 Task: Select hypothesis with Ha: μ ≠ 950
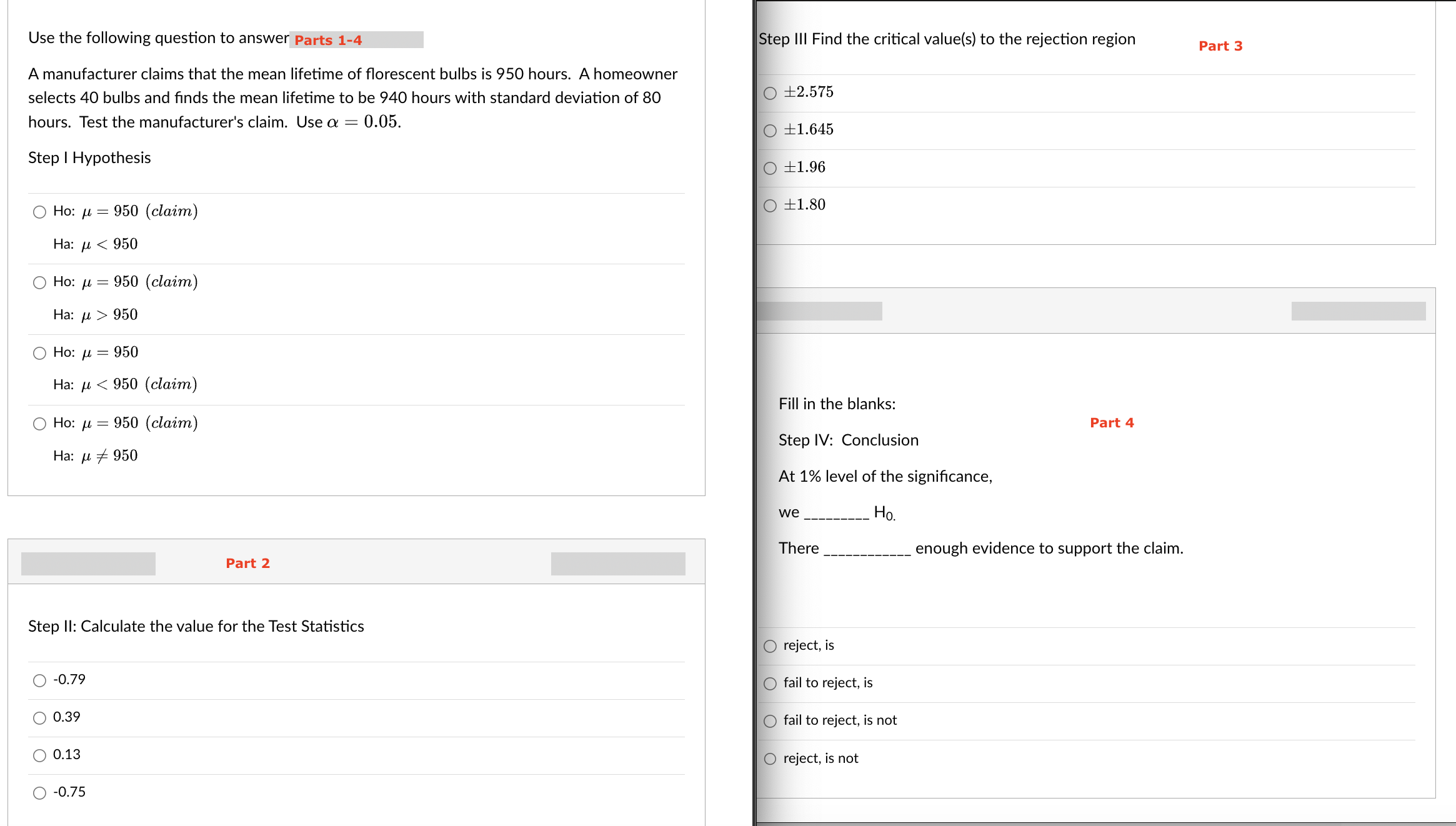coord(39,424)
